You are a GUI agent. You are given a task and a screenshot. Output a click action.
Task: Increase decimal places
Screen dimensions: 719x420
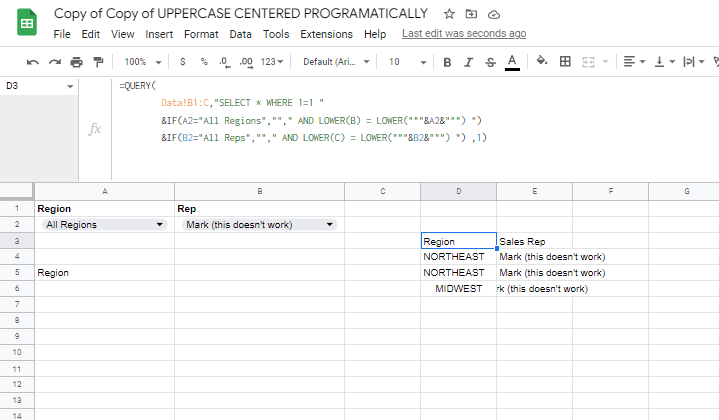[246, 62]
